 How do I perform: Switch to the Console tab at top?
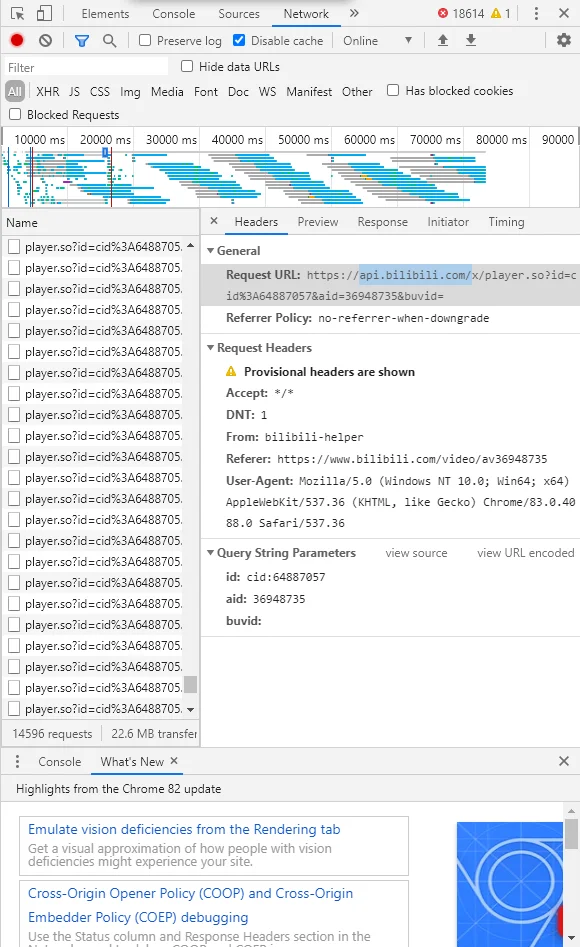tap(173, 13)
